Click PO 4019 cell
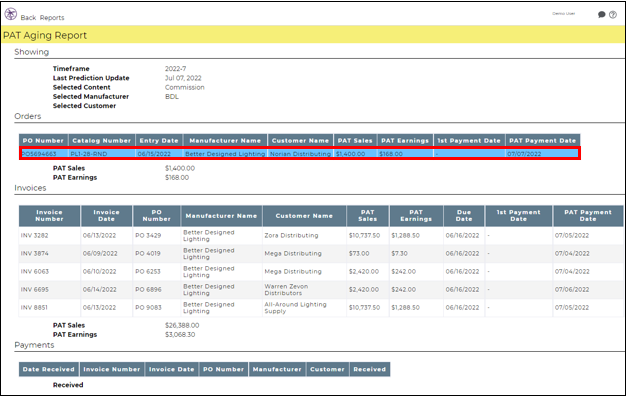The height and width of the screenshot is (398, 629). point(148,254)
